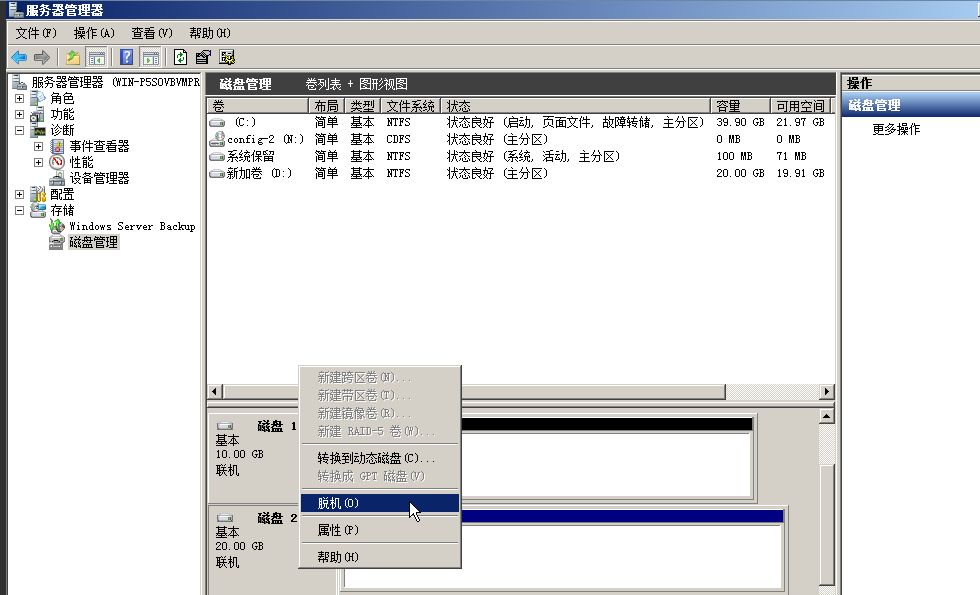Toggle the console tree pane visibility

click(96, 57)
